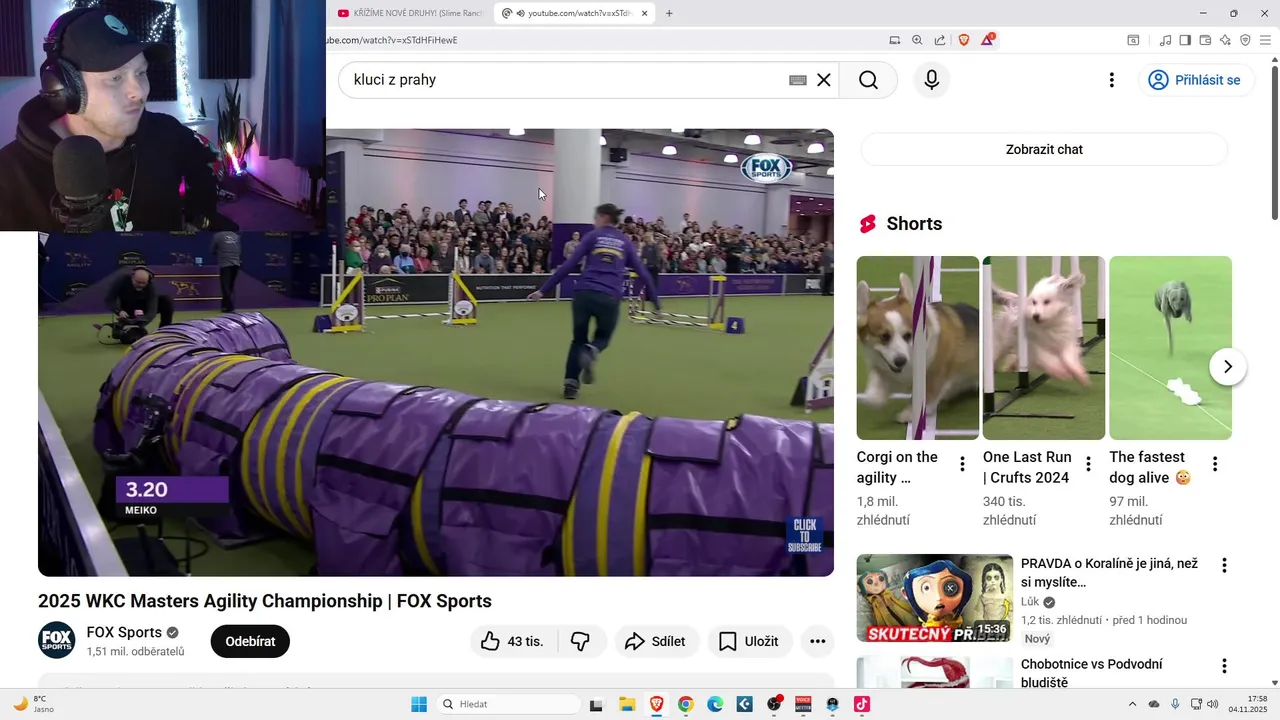Open FOX Sports channel avatar

57,640
